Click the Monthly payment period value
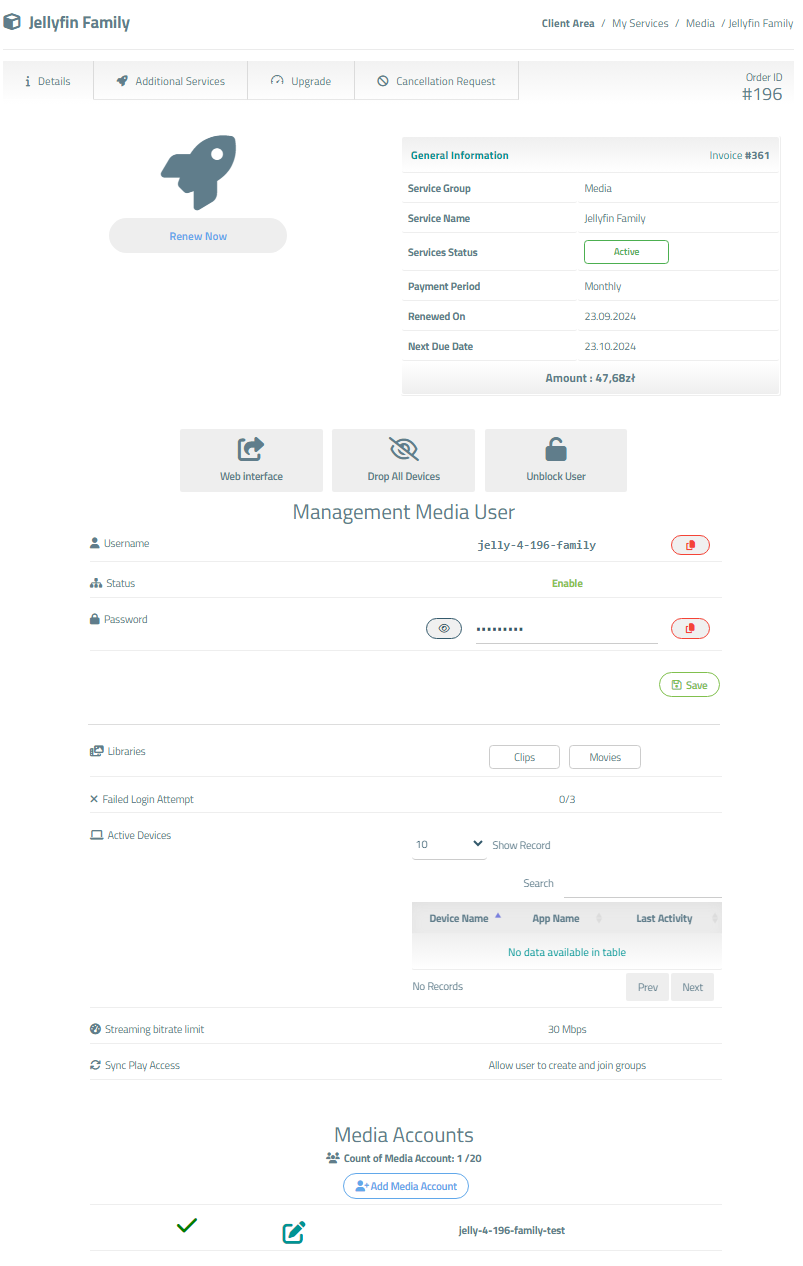Image resolution: width=803 pixels, height=1266 pixels. [x=603, y=286]
